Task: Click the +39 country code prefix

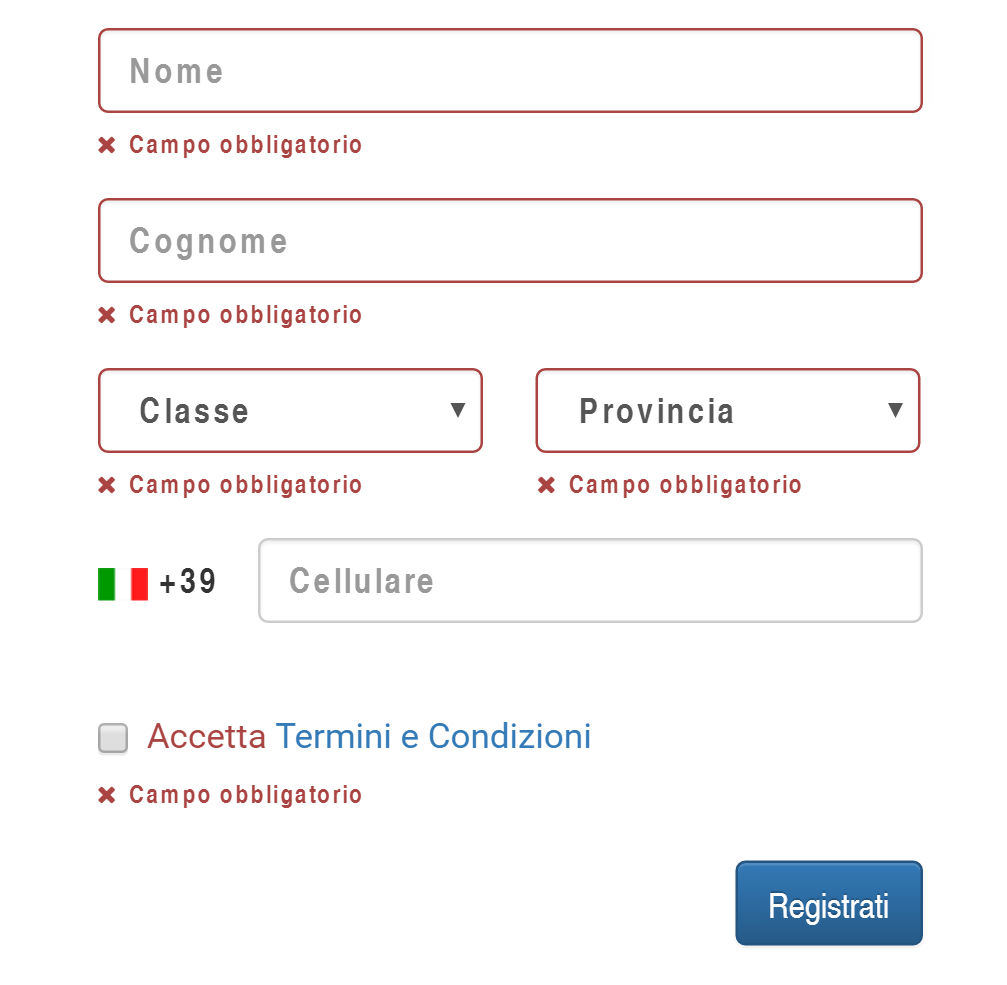Action: [188, 582]
